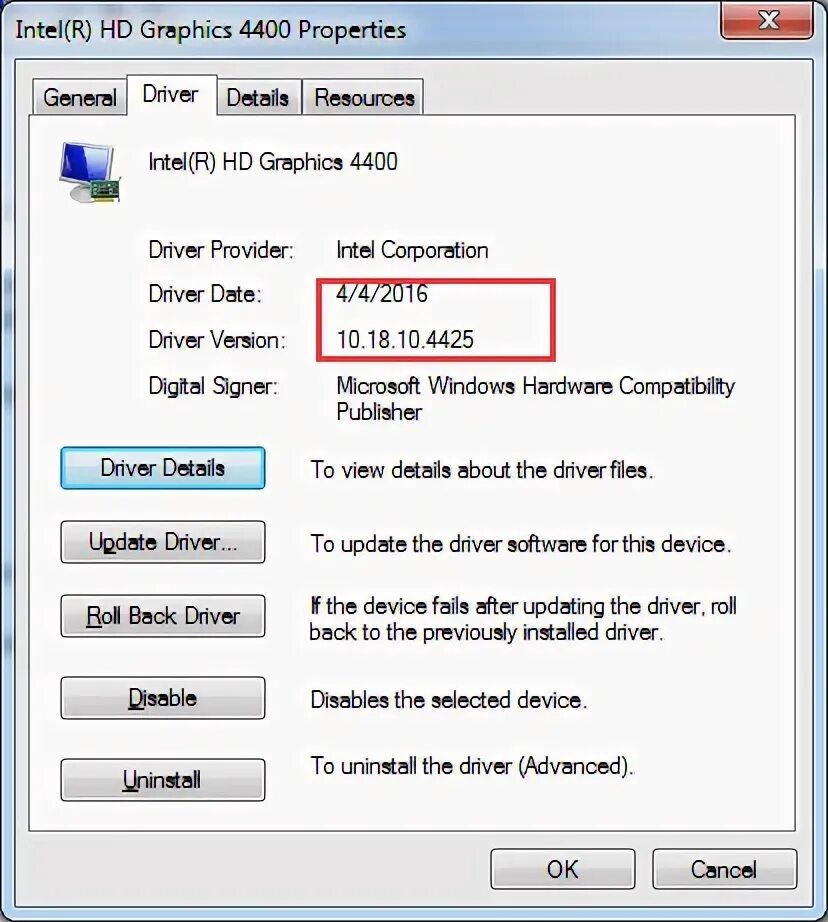The height and width of the screenshot is (922, 828).
Task: Click the display adapter device icon
Action: [x=89, y=172]
